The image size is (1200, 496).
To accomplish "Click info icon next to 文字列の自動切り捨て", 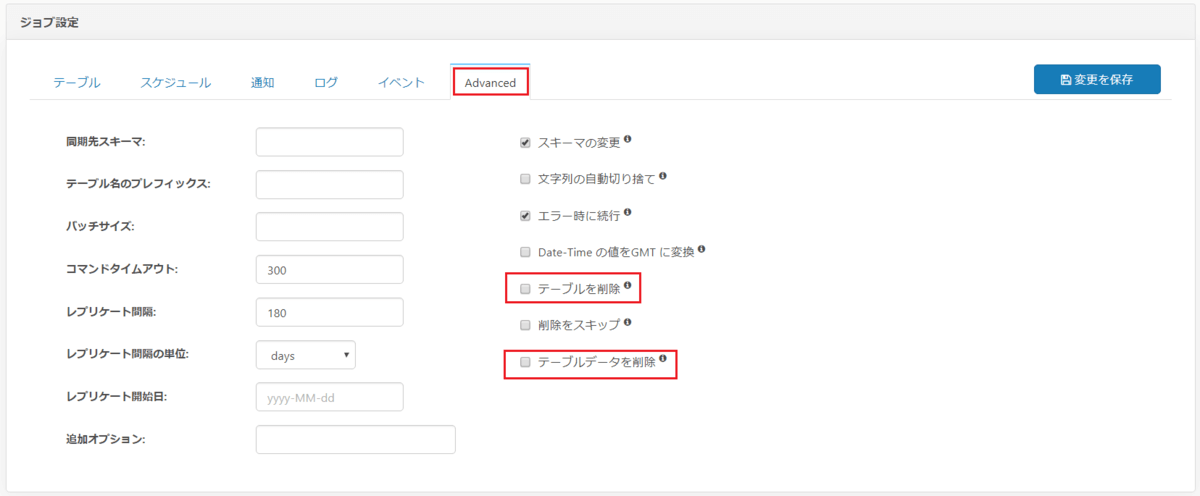I will 663,176.
